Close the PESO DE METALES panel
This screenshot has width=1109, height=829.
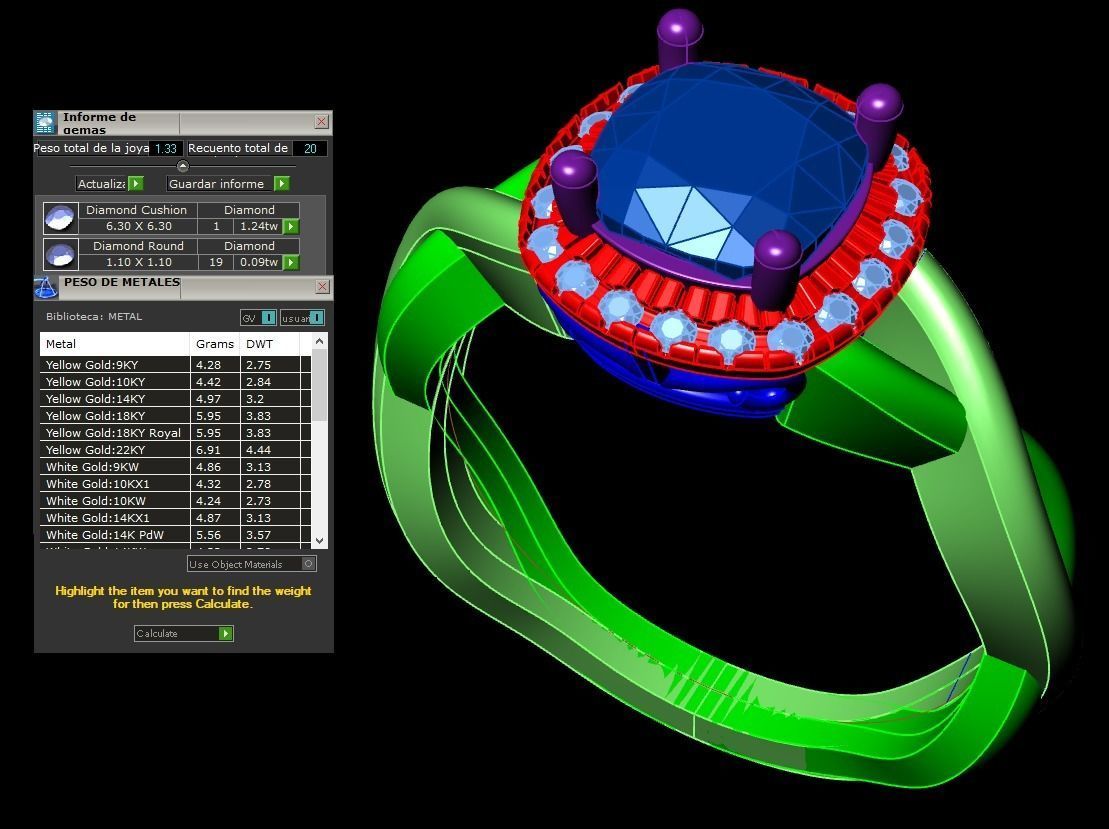(323, 286)
